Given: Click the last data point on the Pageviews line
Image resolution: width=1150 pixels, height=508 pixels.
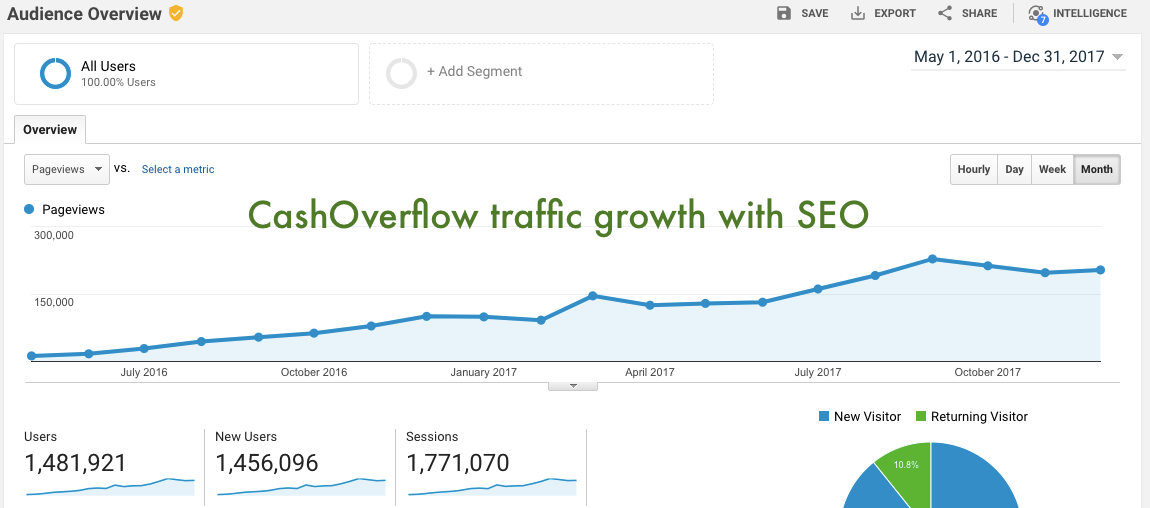Looking at the screenshot, I should (1101, 270).
